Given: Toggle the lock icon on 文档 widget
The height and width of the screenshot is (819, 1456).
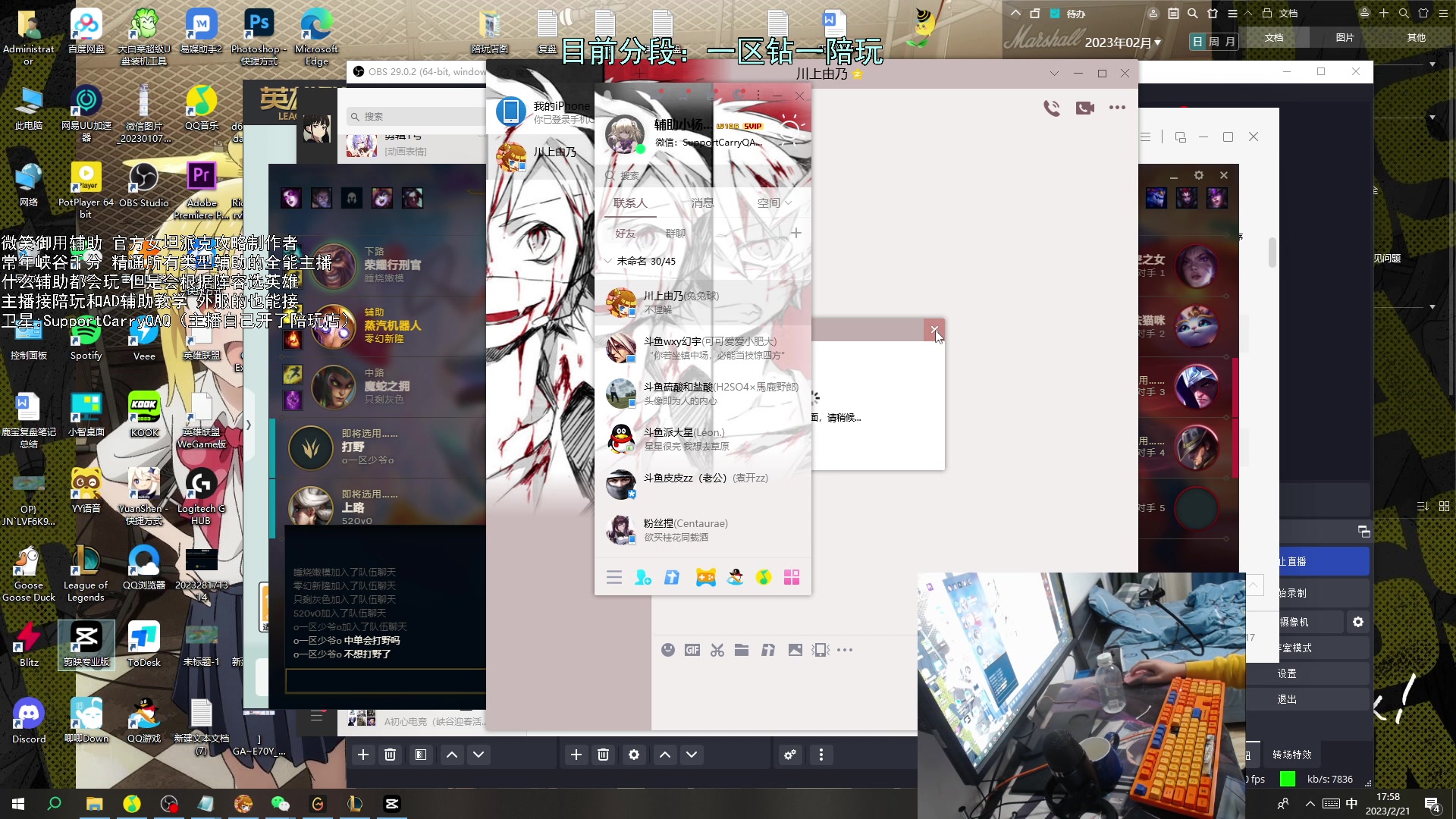Looking at the screenshot, I should tap(1267, 13).
